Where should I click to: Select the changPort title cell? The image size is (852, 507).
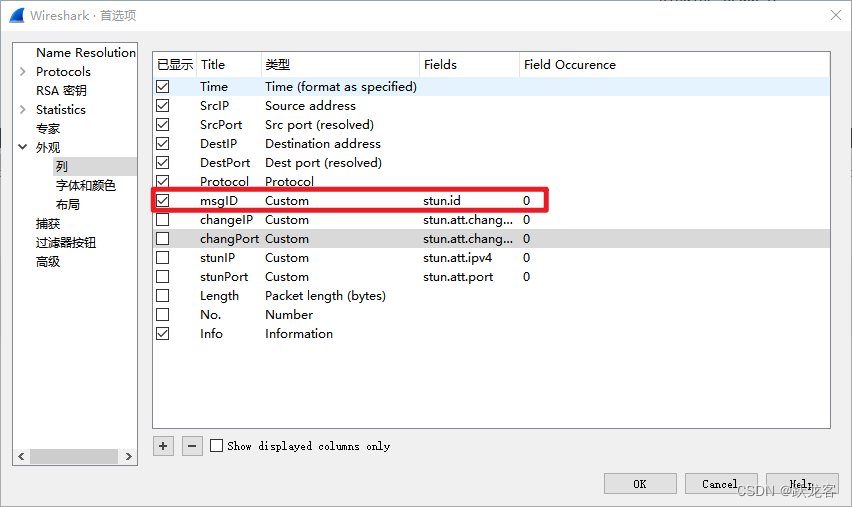click(229, 239)
